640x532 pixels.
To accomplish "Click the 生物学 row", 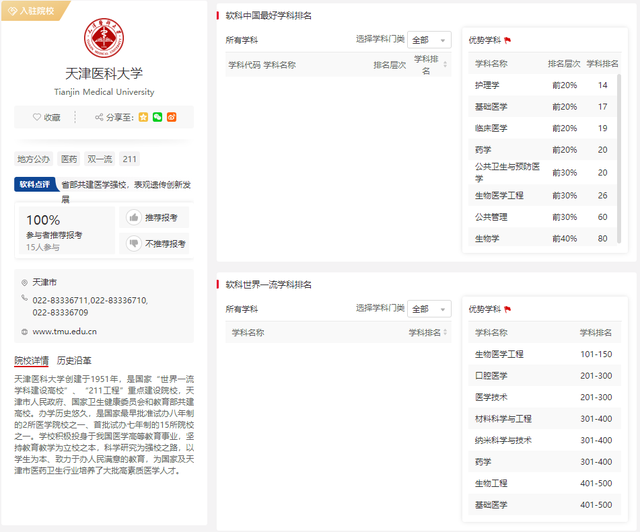I will [x=542, y=238].
